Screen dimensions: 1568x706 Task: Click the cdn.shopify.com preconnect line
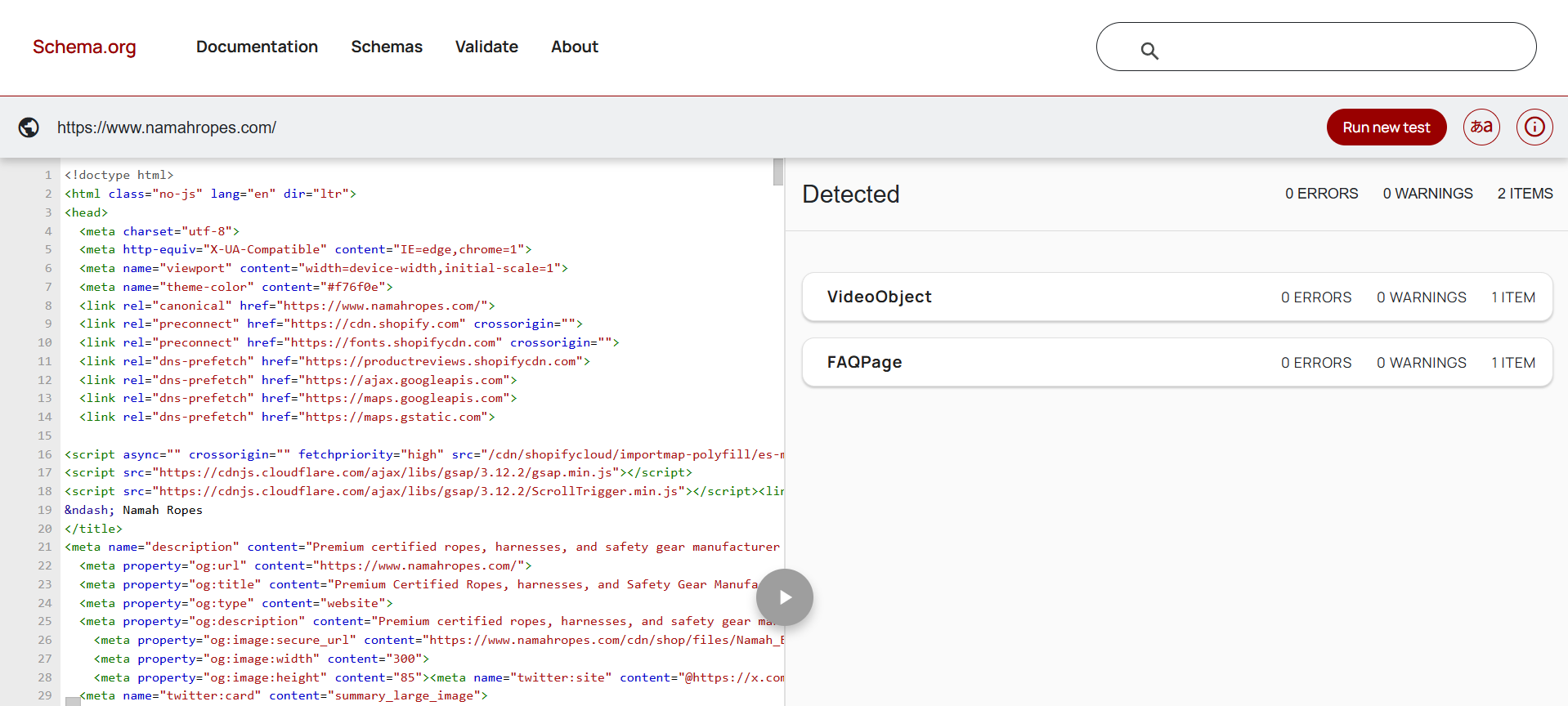tap(331, 324)
